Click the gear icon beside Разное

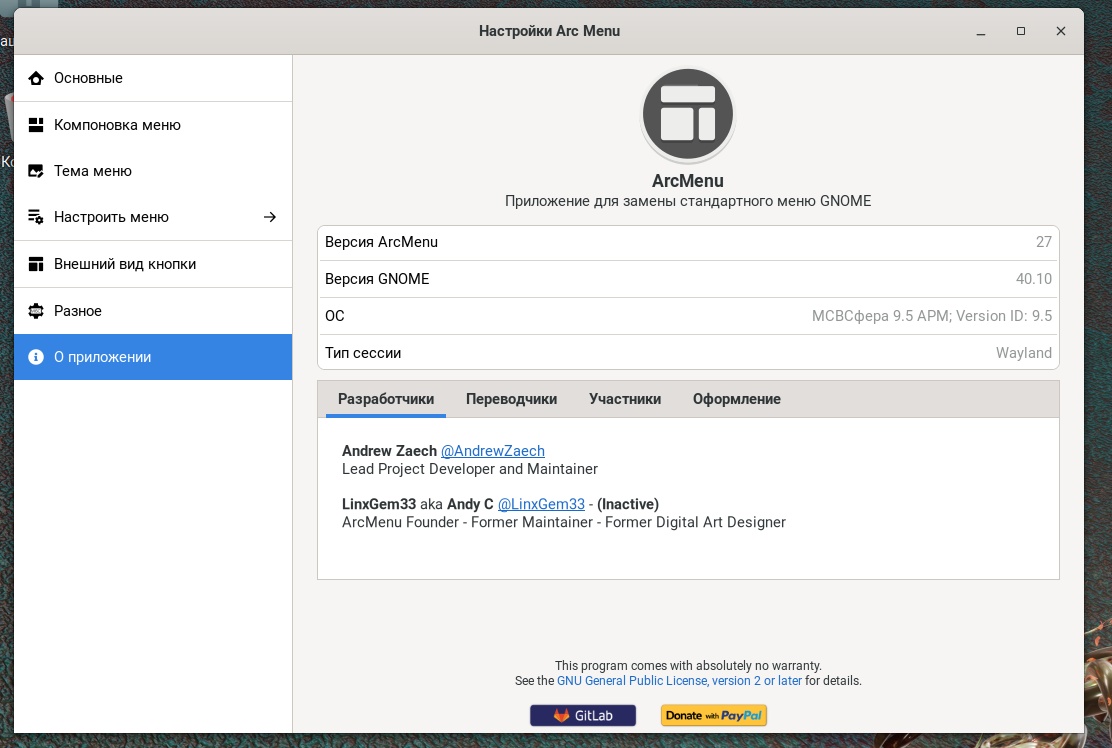click(35, 311)
